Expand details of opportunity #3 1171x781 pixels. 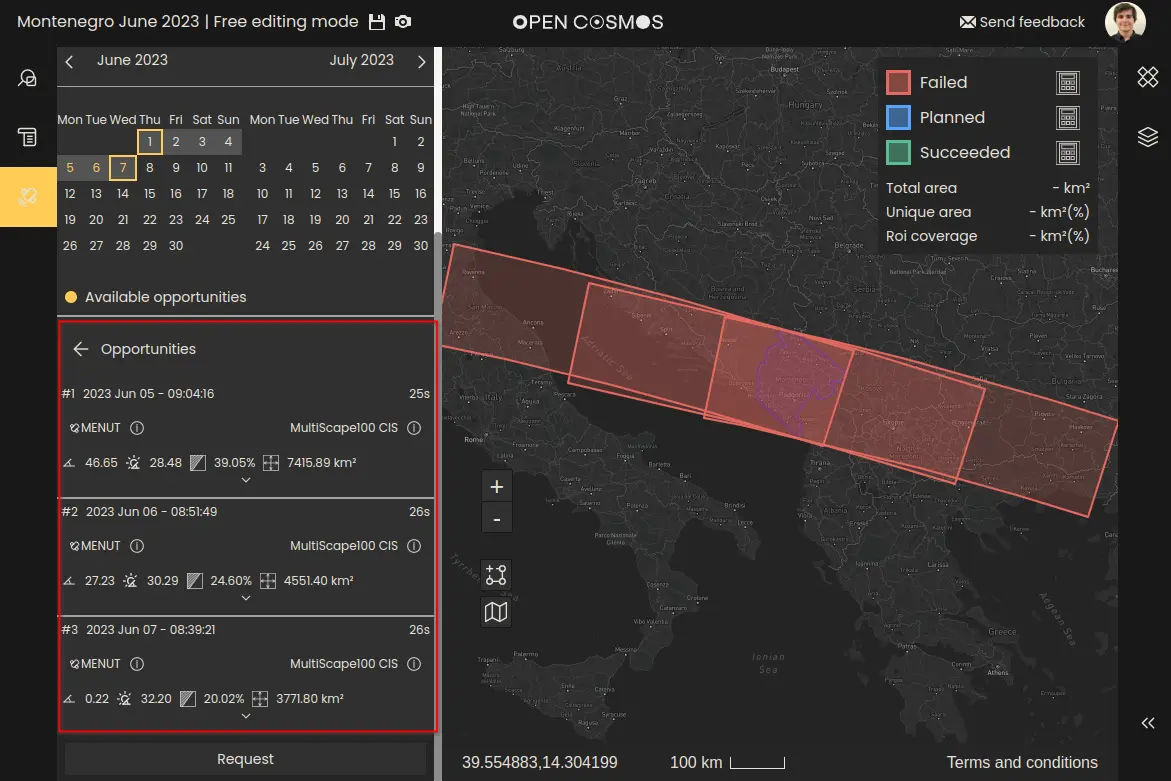tap(246, 716)
